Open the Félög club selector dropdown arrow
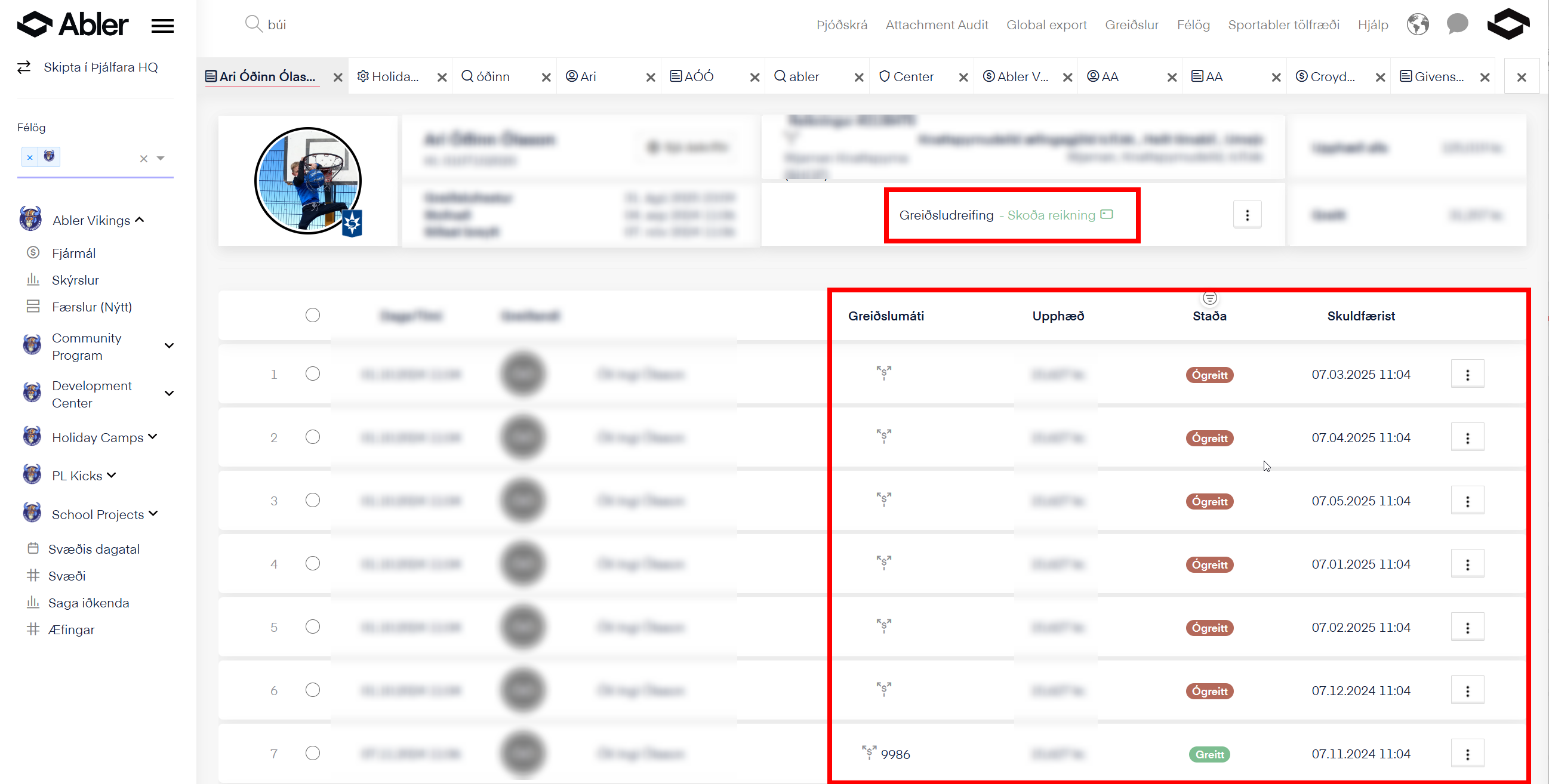This screenshot has width=1549, height=784. click(x=161, y=158)
